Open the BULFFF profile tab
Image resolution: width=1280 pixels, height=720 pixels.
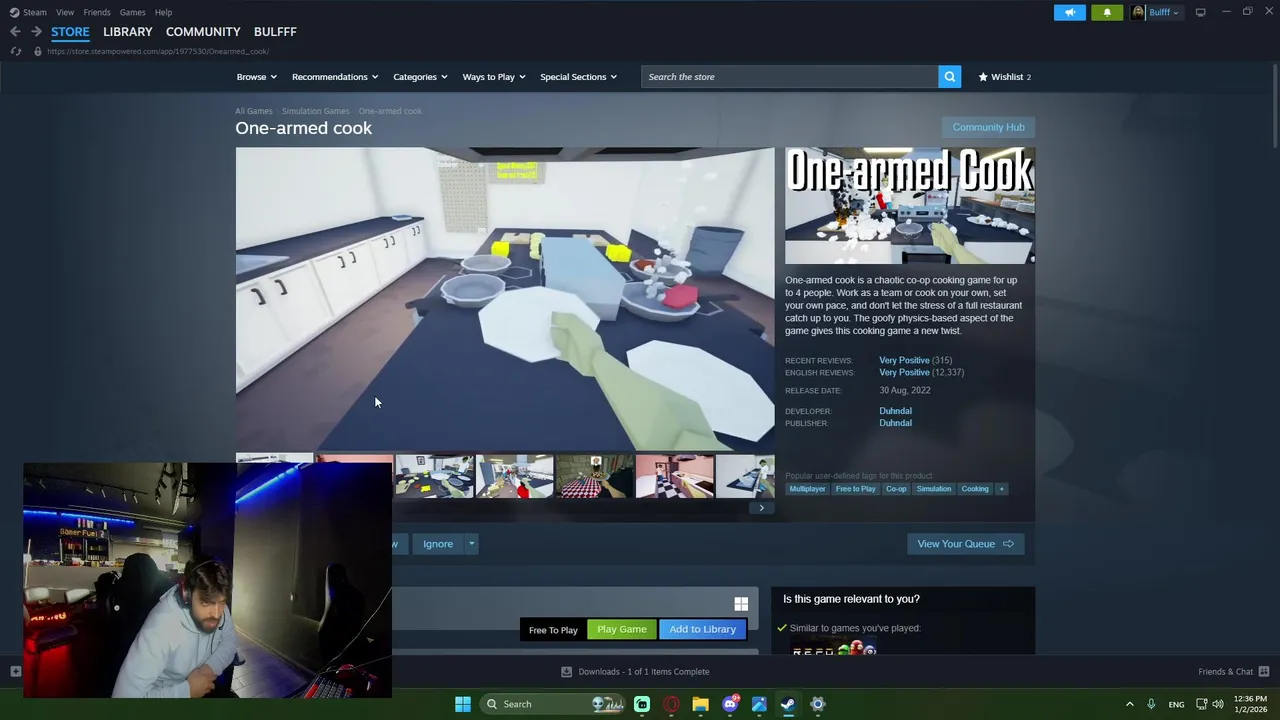click(x=275, y=32)
